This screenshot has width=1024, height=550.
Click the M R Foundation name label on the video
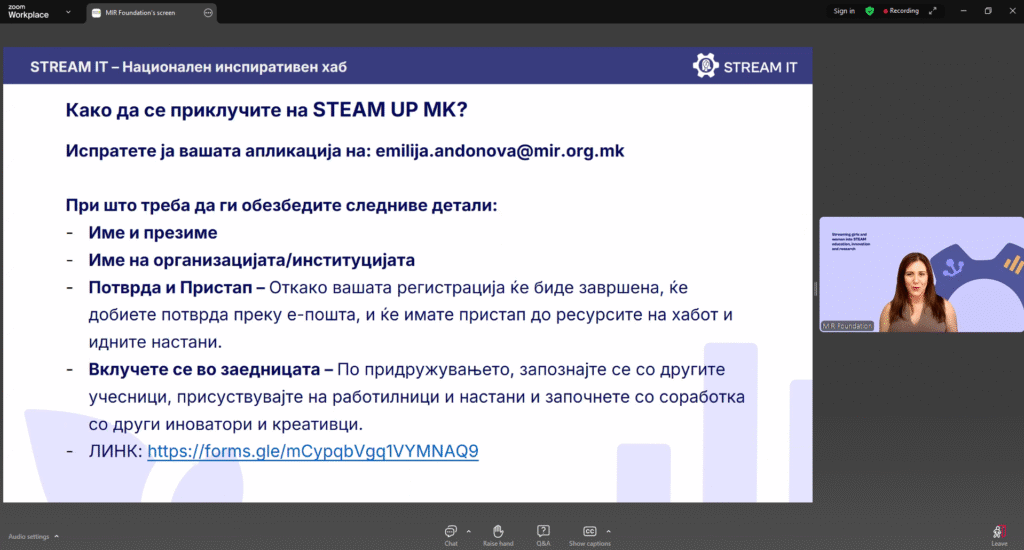click(847, 326)
